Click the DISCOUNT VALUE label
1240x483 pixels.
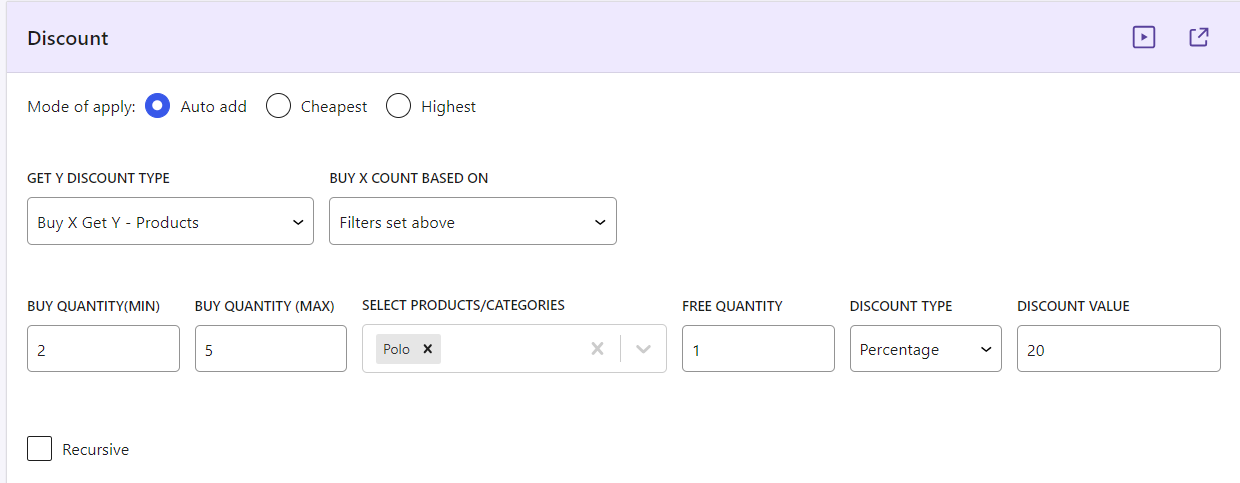[1073, 306]
